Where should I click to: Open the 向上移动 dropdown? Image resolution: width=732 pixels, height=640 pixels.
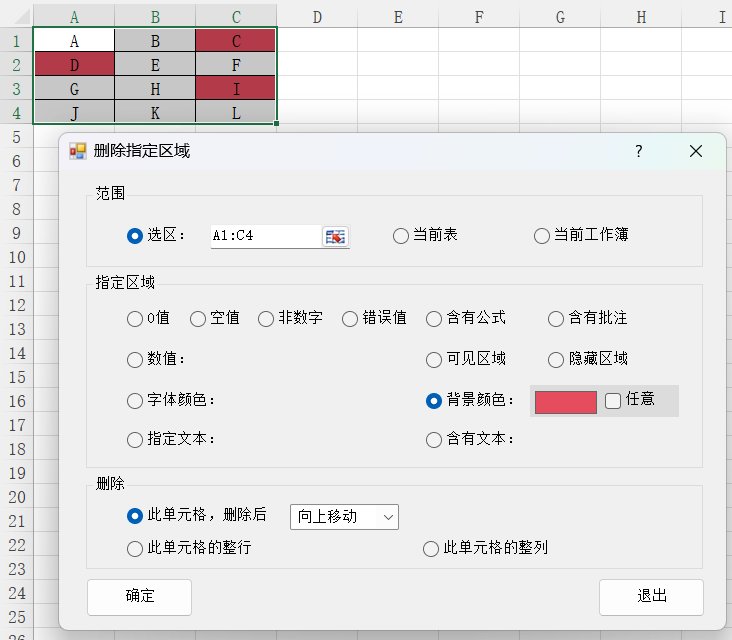click(344, 517)
